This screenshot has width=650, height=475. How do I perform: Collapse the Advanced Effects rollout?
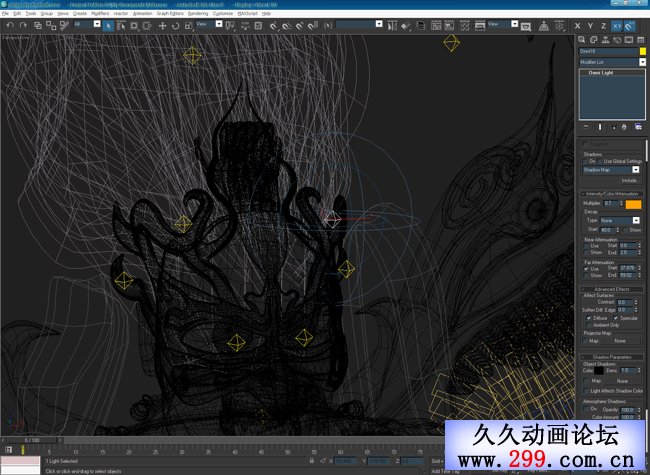click(611, 289)
